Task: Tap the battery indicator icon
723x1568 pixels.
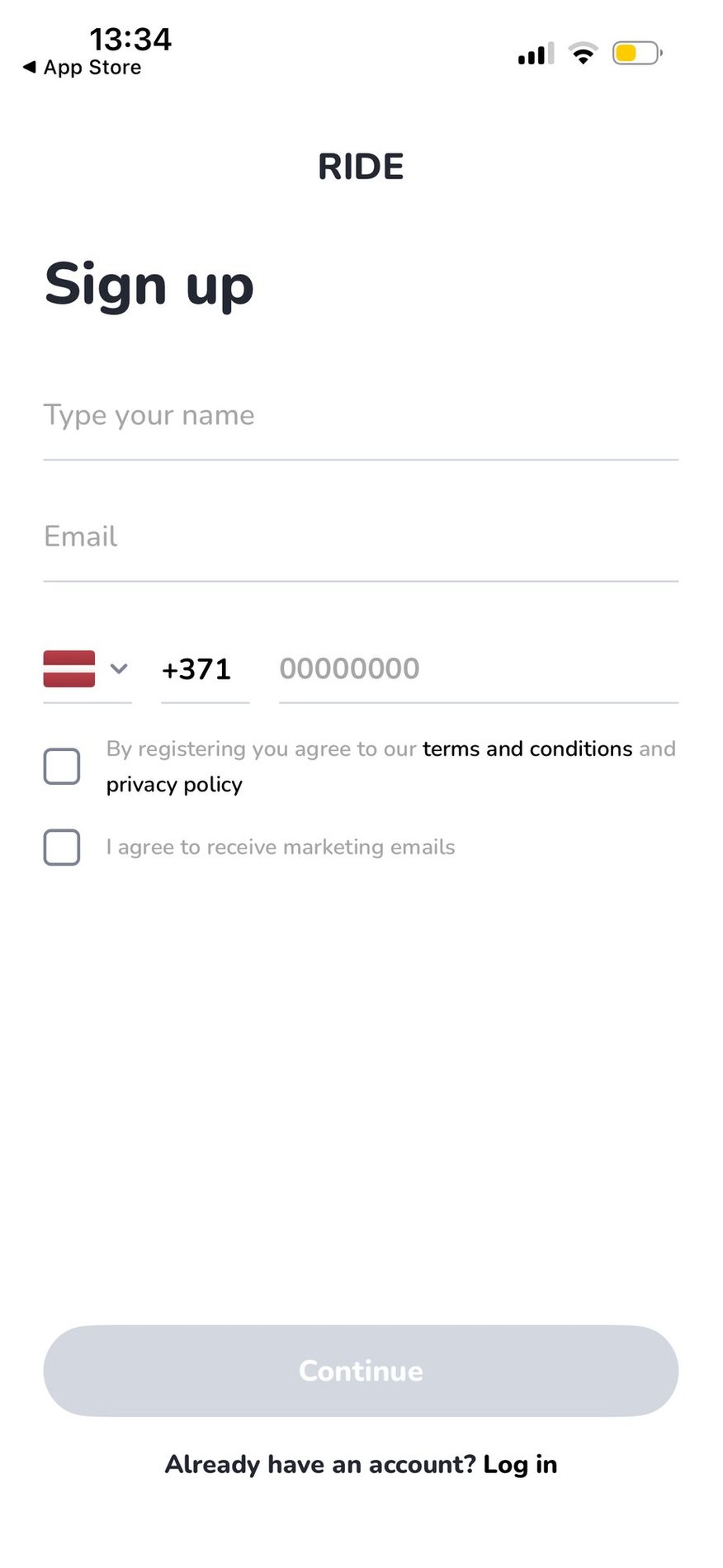Action: click(636, 54)
